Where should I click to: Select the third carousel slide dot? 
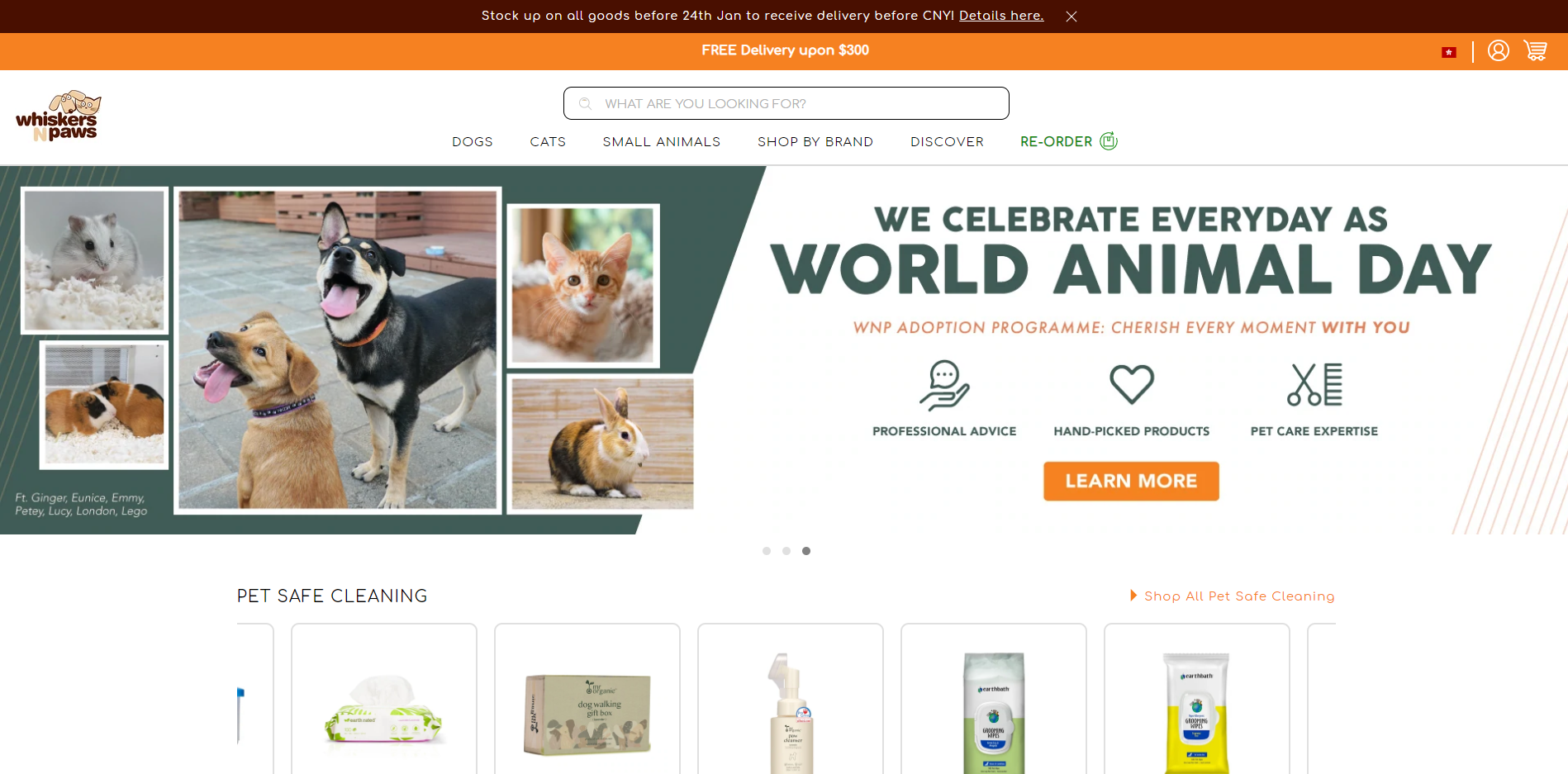pos(806,551)
